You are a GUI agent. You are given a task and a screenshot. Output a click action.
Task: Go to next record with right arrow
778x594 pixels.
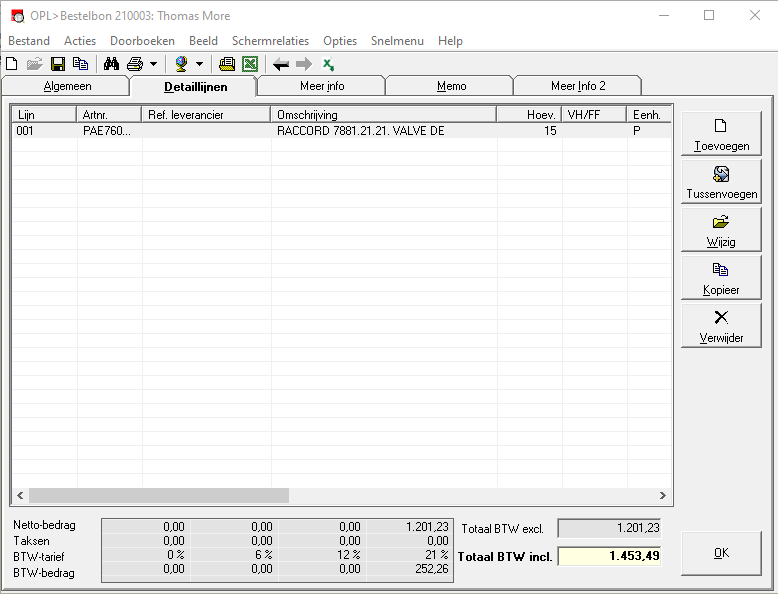point(304,64)
